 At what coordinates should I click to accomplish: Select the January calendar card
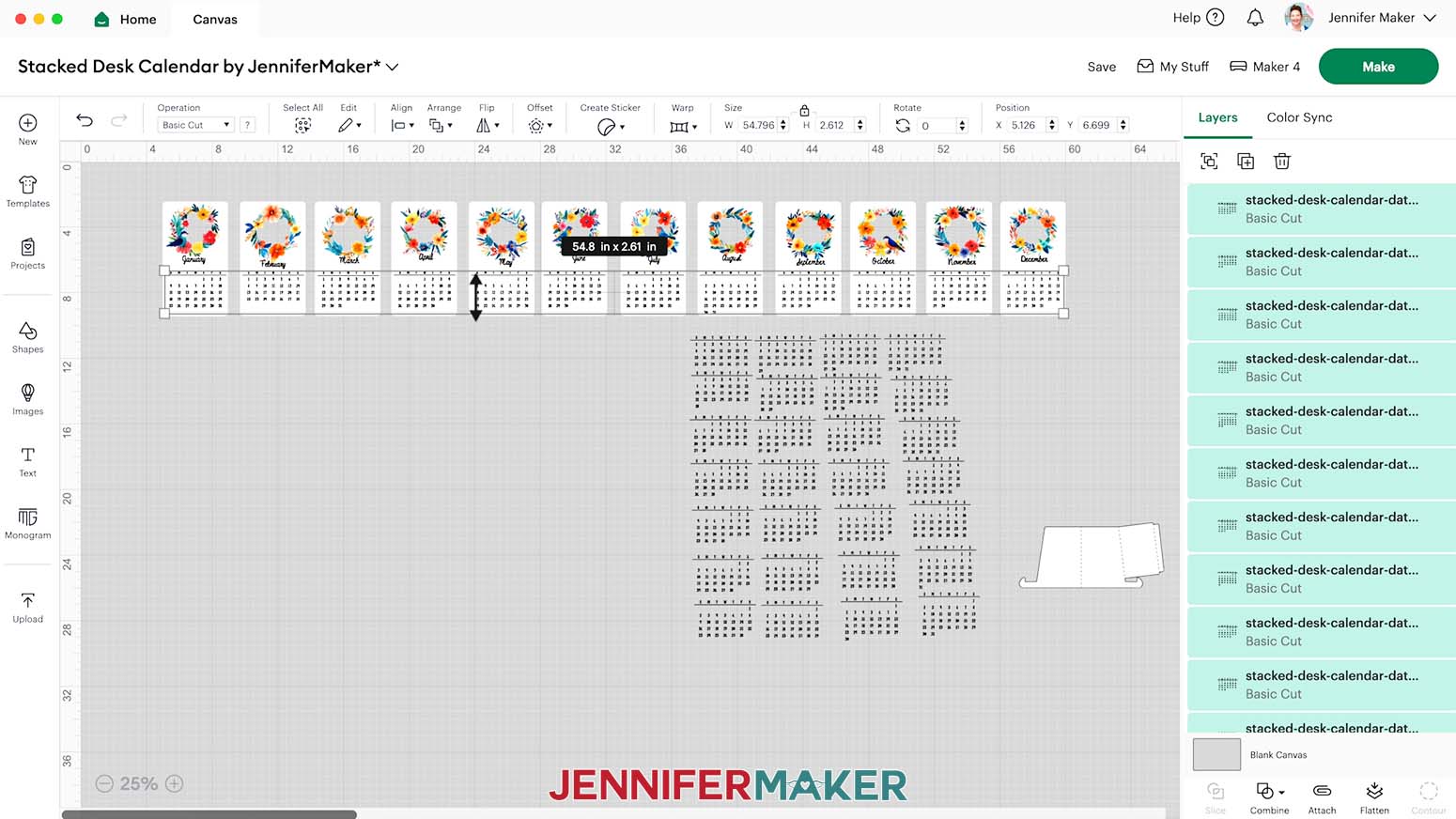pyautogui.click(x=194, y=256)
